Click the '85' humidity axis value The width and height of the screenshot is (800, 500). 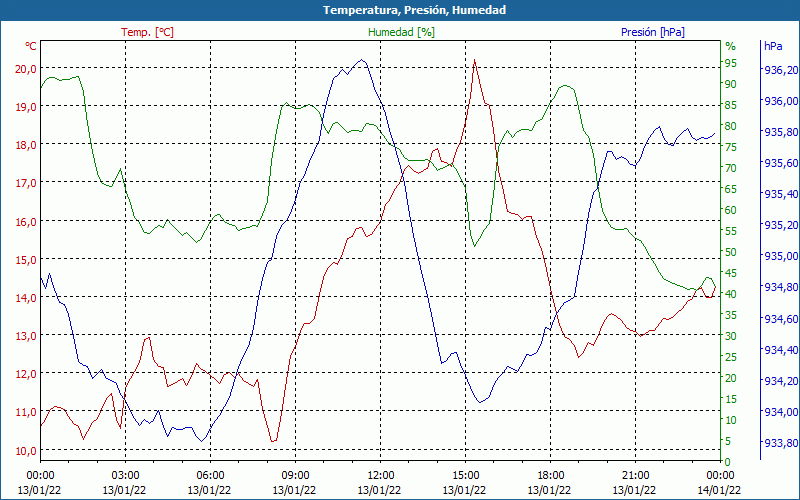[x=731, y=105]
